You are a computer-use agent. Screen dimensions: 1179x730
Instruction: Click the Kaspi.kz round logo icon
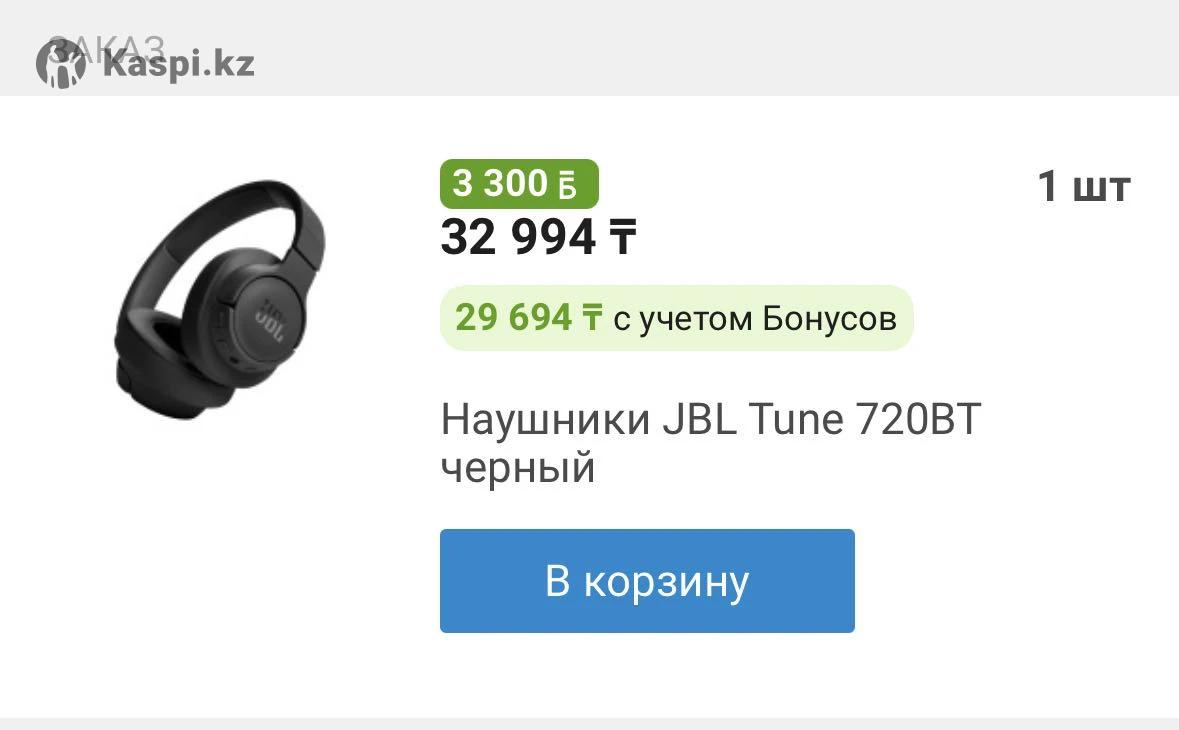coord(61,64)
